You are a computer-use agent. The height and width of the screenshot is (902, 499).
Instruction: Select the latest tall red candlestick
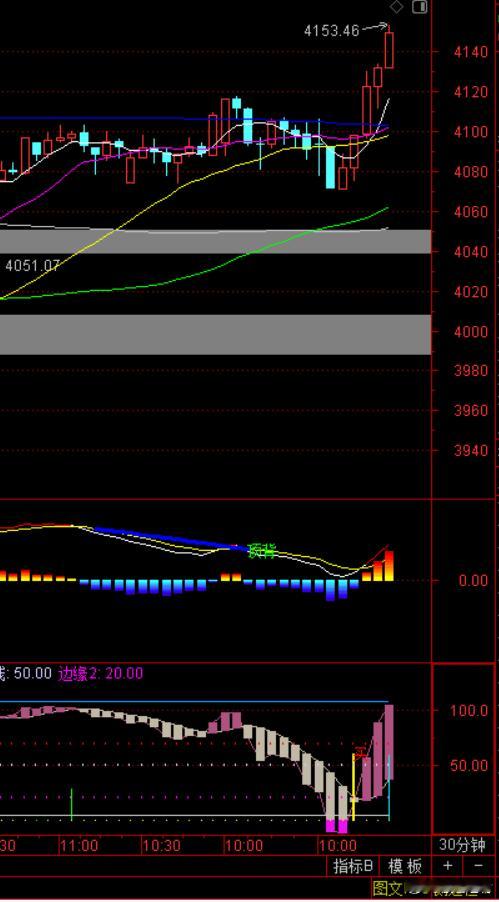pyautogui.click(x=389, y=48)
